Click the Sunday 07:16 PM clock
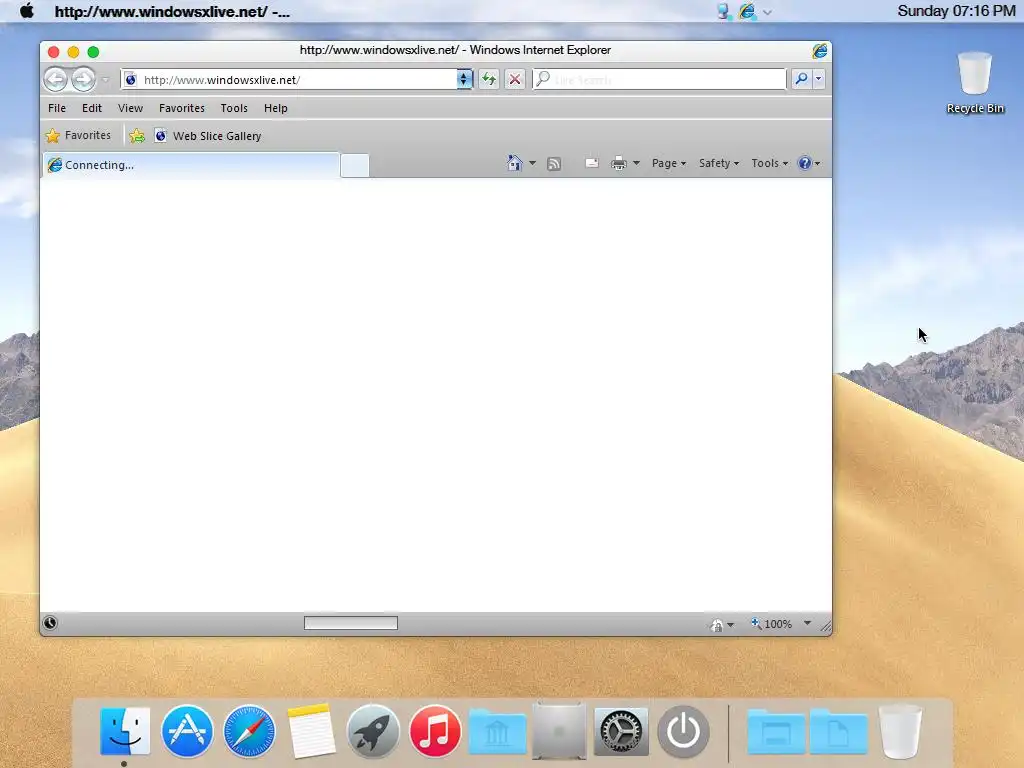Screen dimensions: 1024x768 pos(956,11)
